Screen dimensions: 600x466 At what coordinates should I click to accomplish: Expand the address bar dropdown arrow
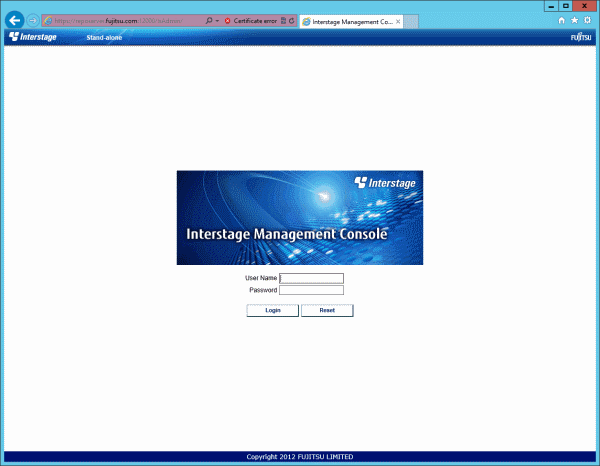217,21
